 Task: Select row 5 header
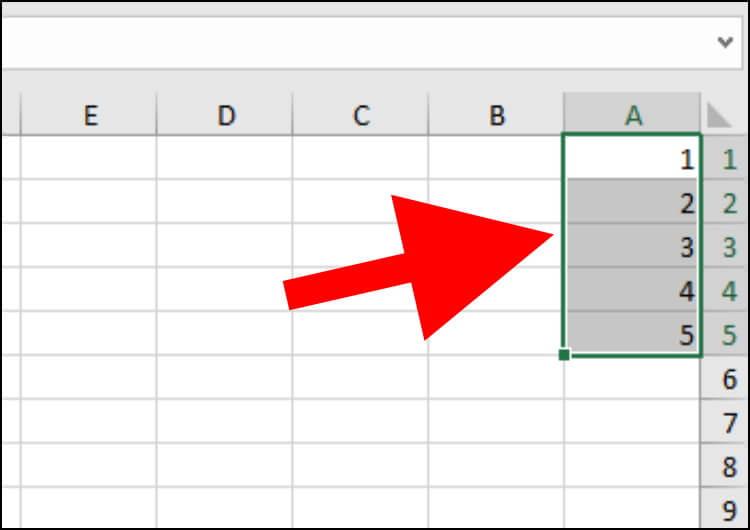(x=727, y=334)
